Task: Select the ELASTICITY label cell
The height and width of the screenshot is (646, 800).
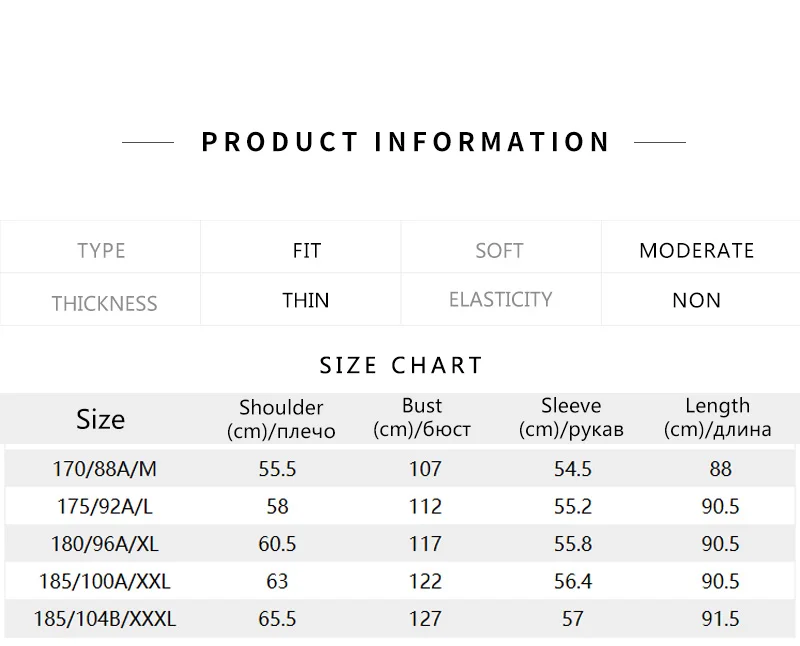Action: coord(500,299)
